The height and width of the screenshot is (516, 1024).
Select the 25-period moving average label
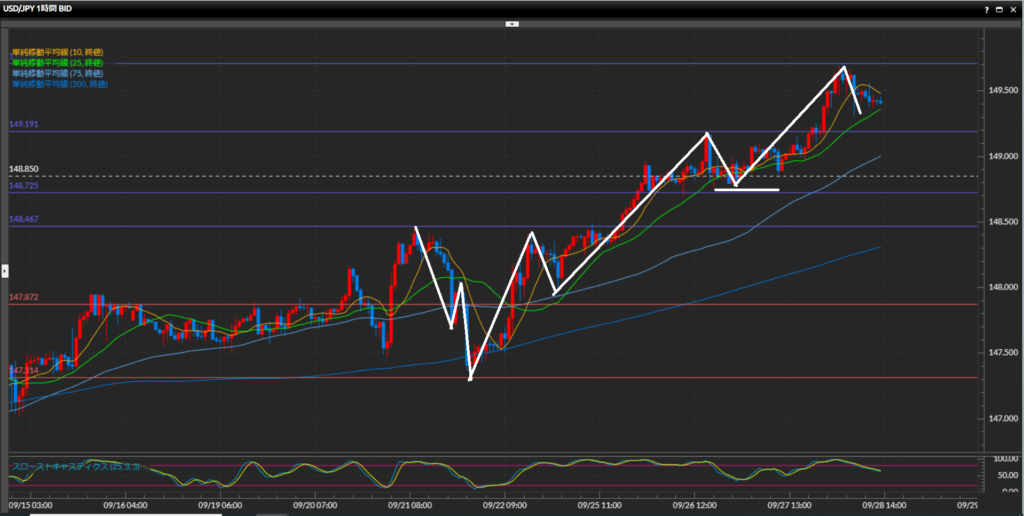[x=57, y=63]
